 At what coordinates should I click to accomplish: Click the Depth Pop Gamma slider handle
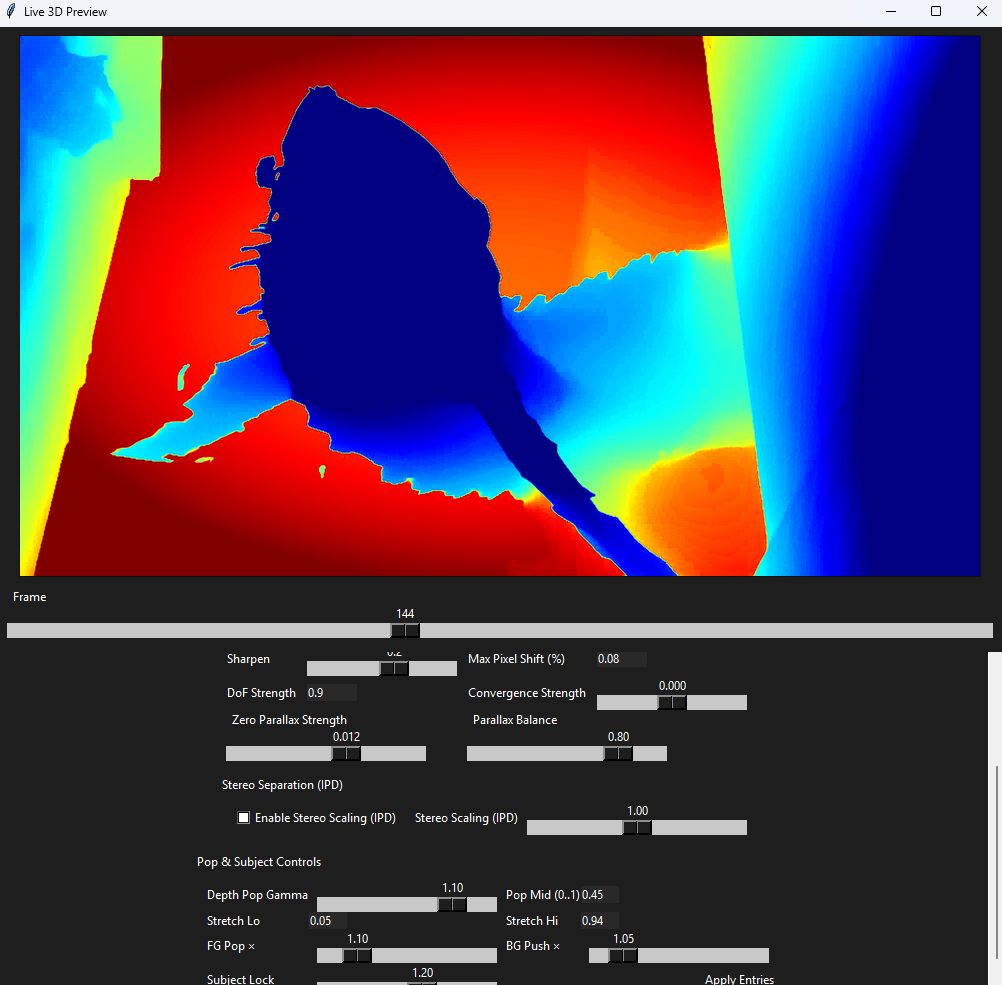(452, 905)
